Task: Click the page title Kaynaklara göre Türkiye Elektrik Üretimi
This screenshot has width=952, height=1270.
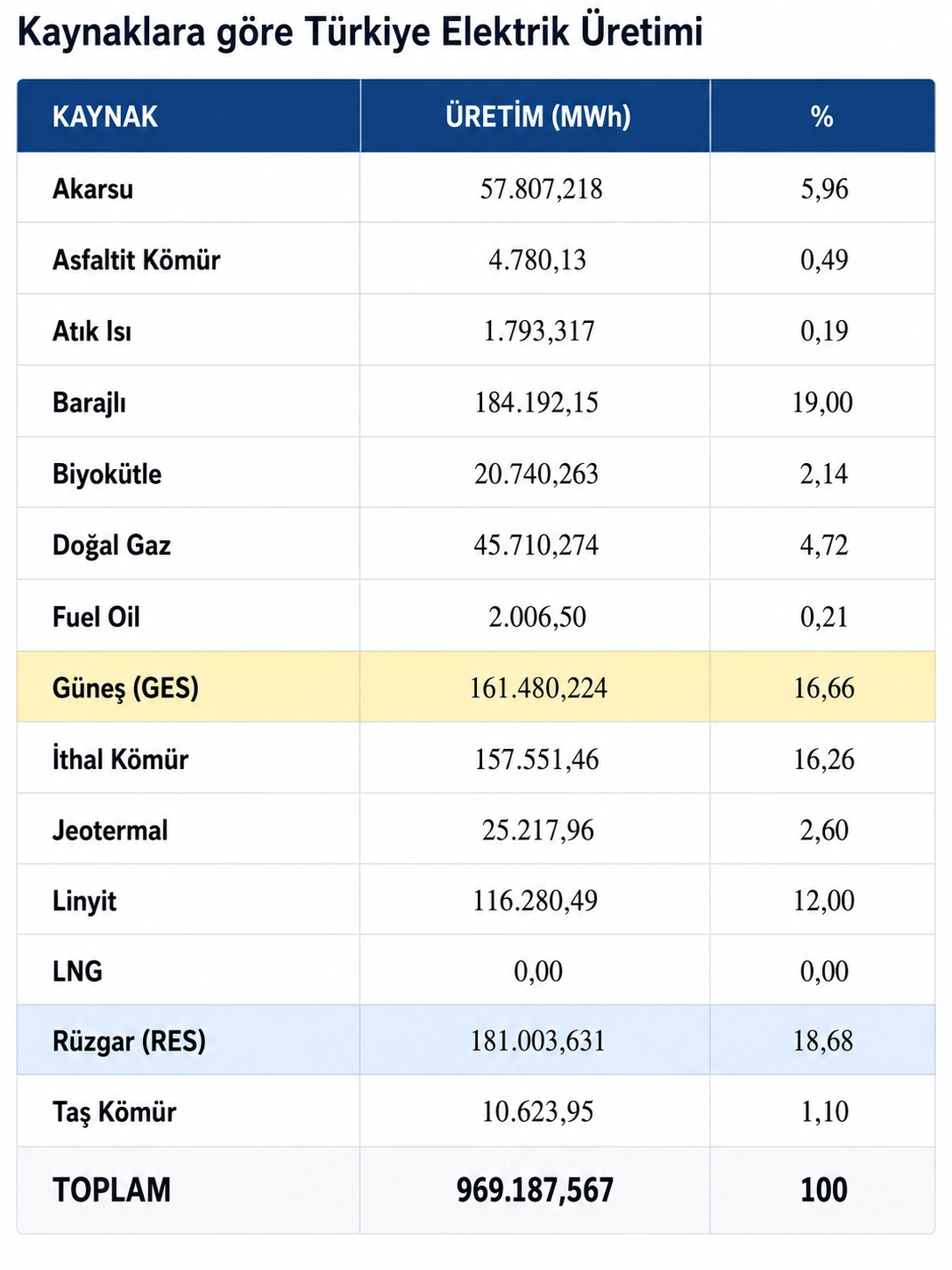Action: (360, 32)
